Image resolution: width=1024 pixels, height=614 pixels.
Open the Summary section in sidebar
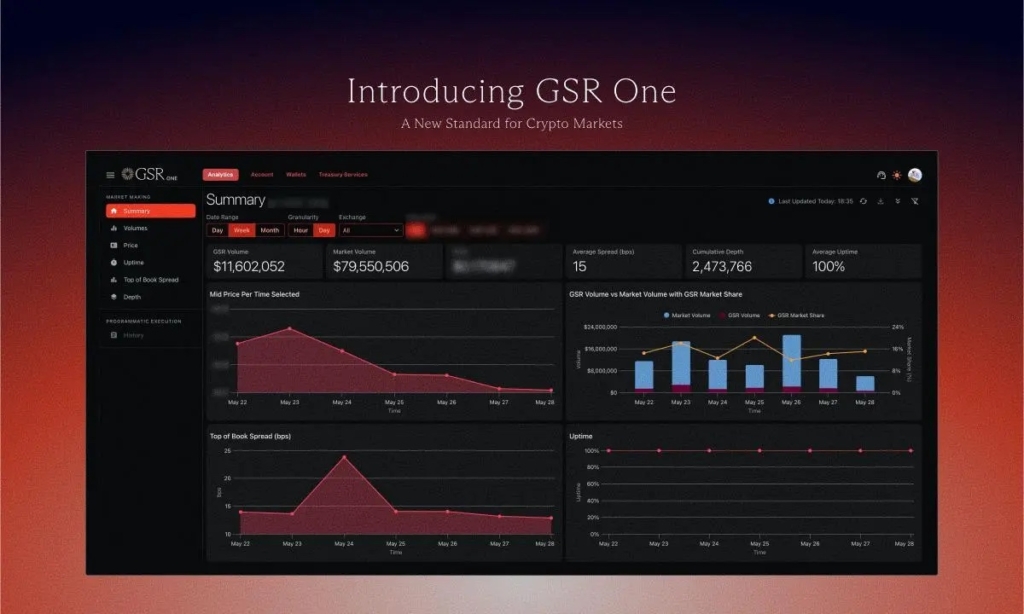[x=150, y=211]
